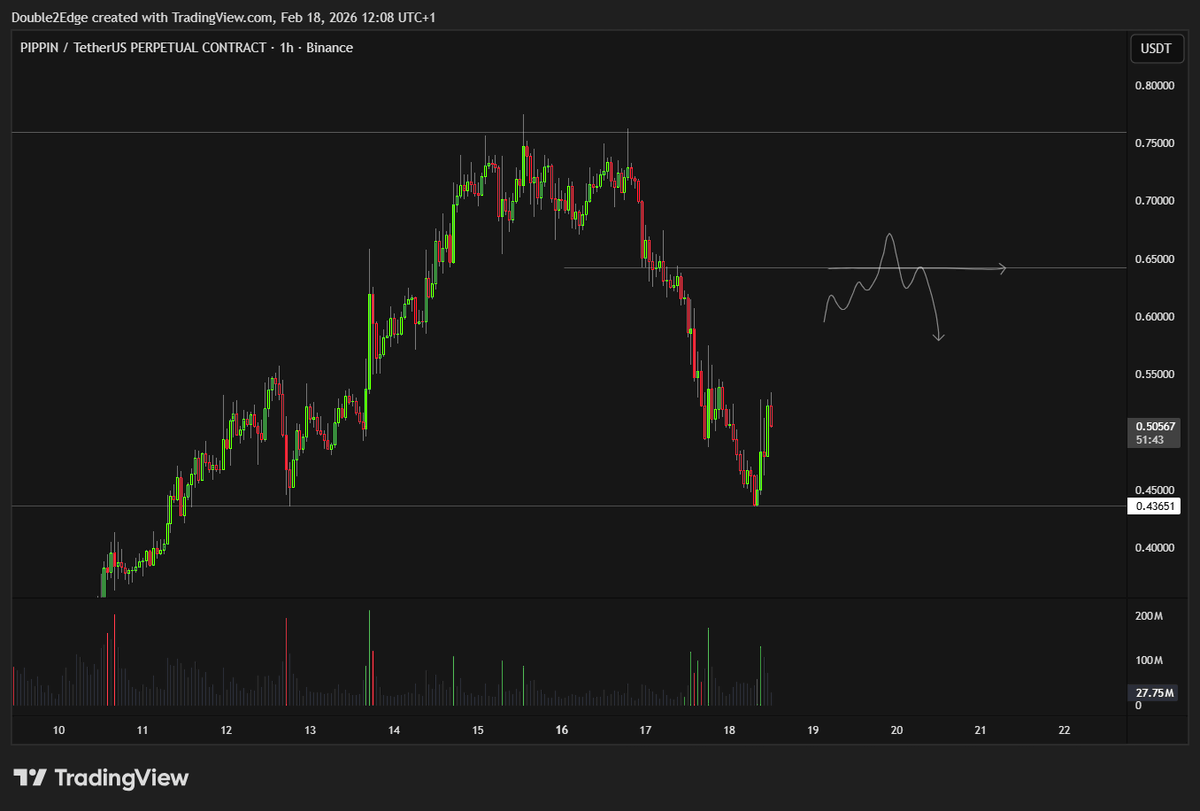This screenshot has height=811, width=1200.
Task: Click the 0.40000 price axis label
Action: tap(1155, 548)
